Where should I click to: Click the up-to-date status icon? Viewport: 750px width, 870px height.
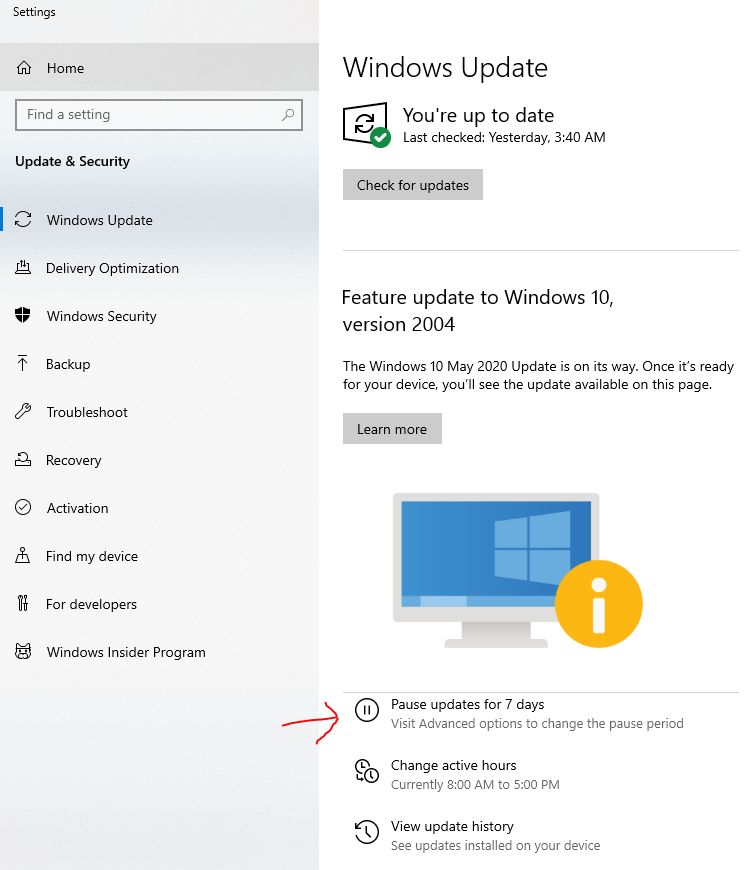[365, 126]
